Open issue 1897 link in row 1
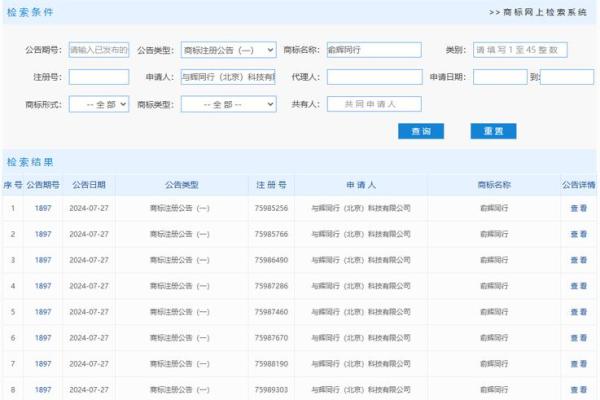 click(x=43, y=208)
